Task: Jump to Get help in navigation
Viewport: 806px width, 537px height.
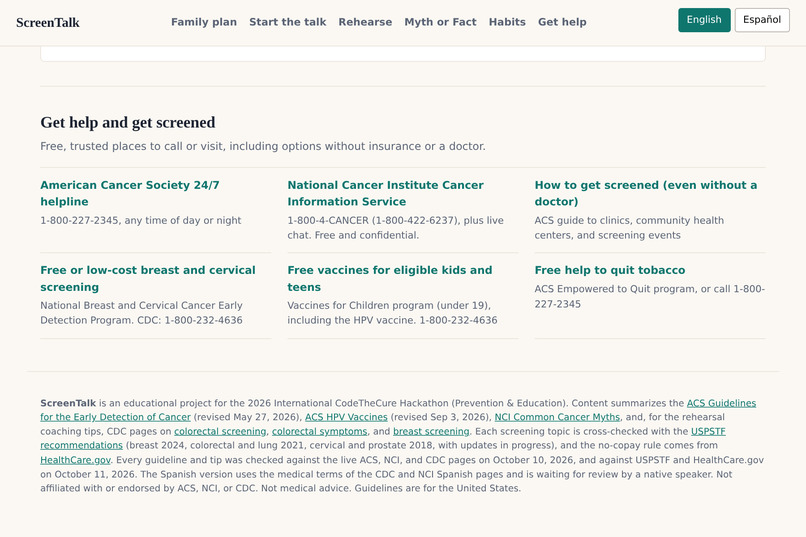Action: coord(562,22)
